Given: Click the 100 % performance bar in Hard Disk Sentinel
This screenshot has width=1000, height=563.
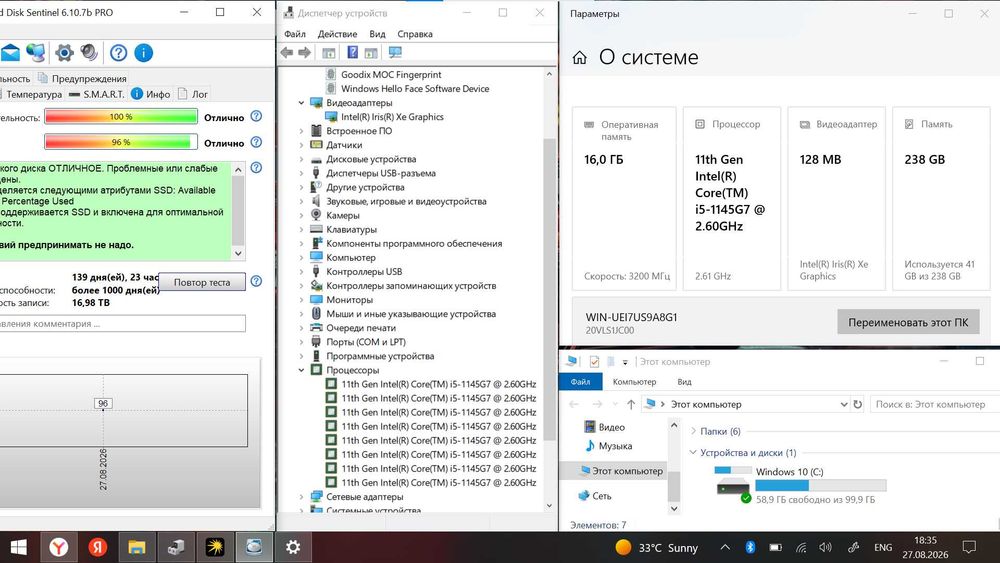Looking at the screenshot, I should coord(121,117).
